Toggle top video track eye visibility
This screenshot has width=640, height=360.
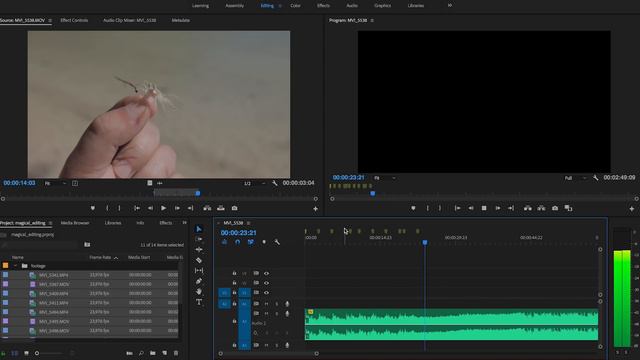pos(266,273)
